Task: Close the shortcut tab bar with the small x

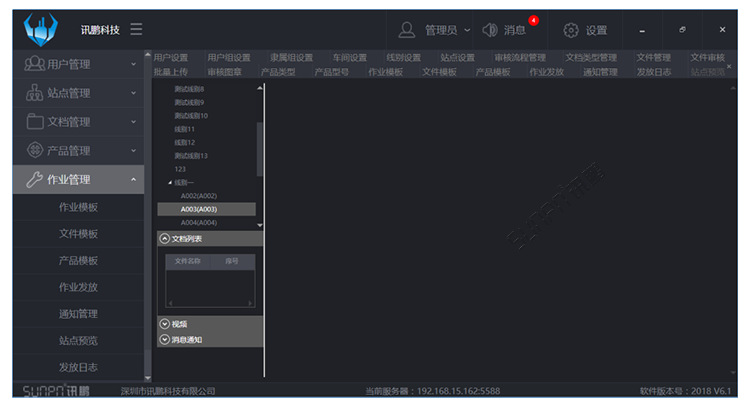Action: (729, 66)
